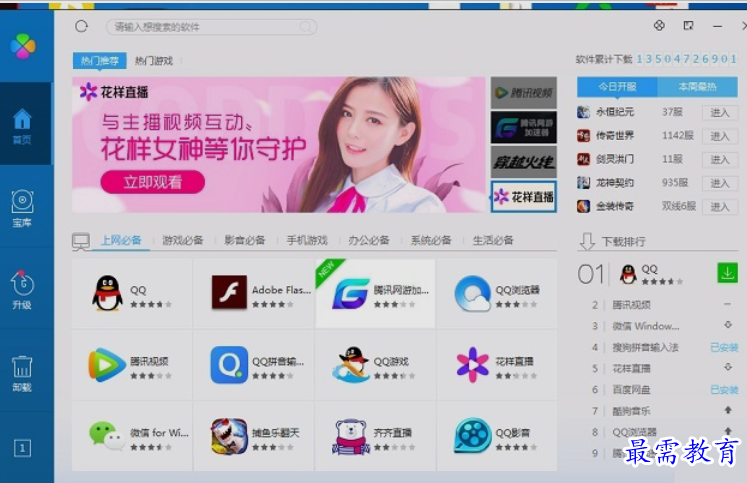Select the 穿越火线 banner thumbnail

[524, 162]
